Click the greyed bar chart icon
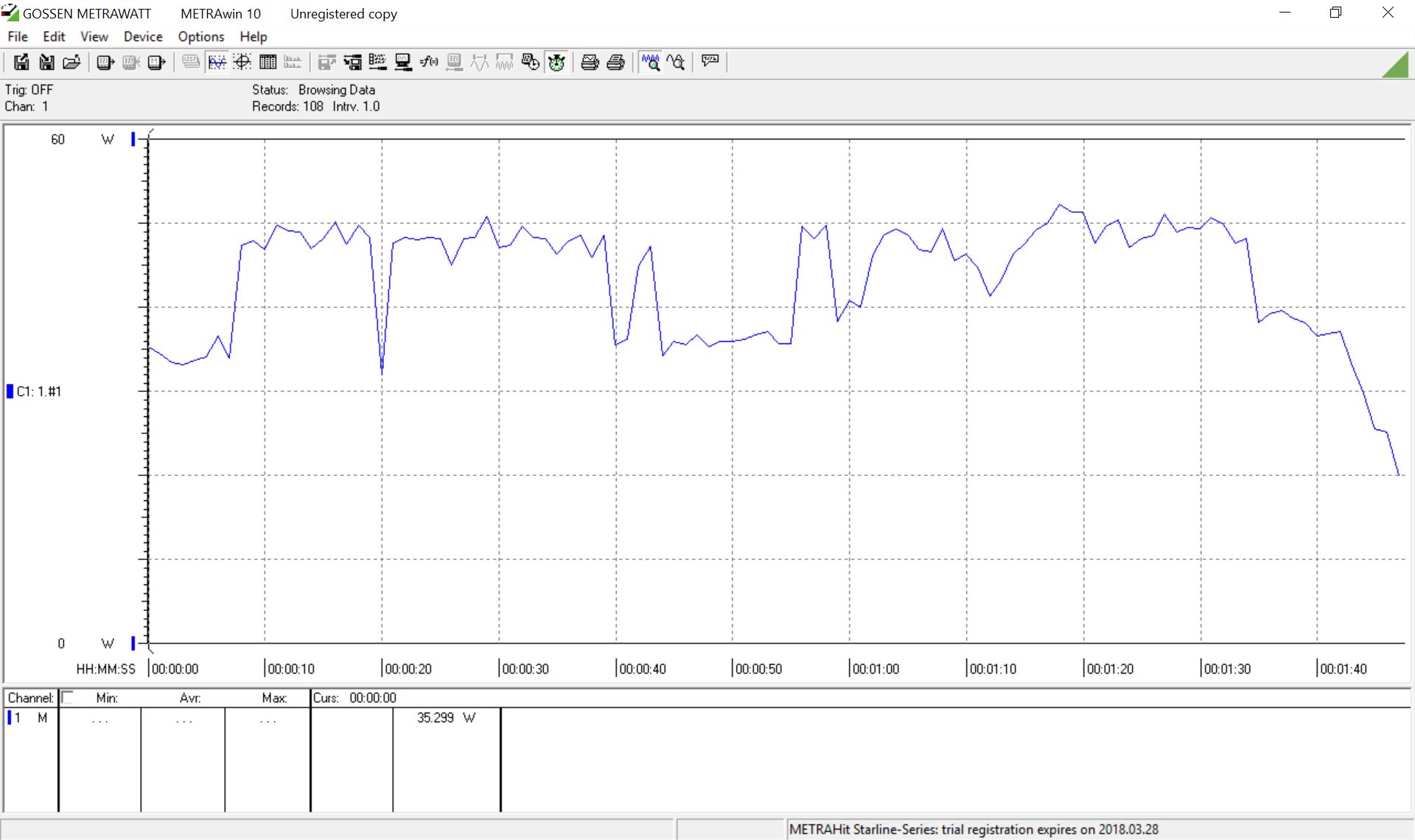This screenshot has width=1415, height=840. click(x=293, y=62)
